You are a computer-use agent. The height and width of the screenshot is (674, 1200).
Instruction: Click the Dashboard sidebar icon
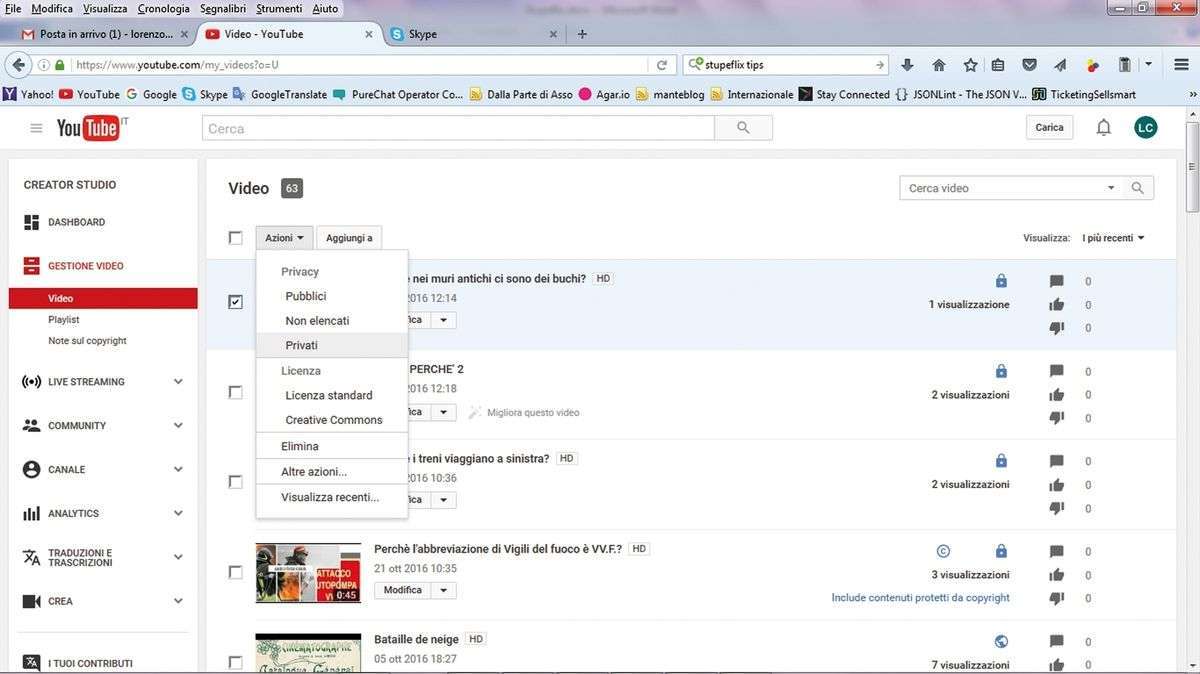[31, 222]
